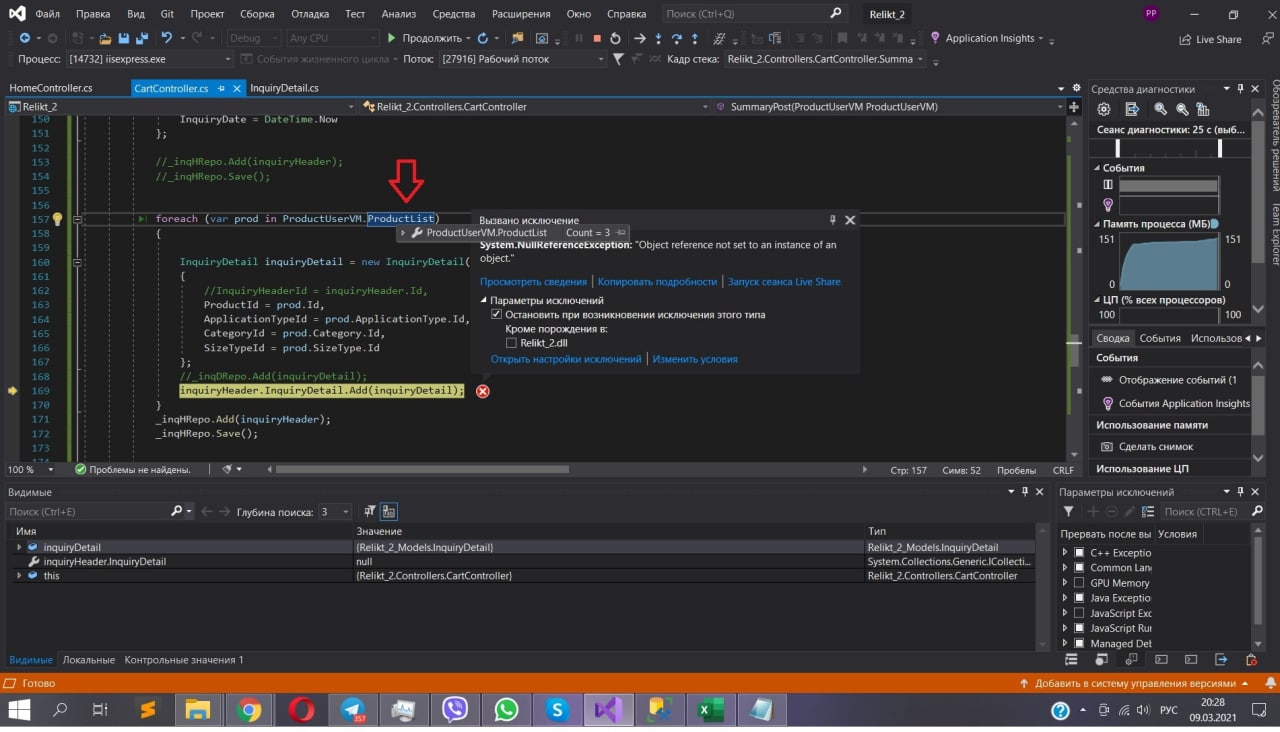
Task: Click Сделать снимок snapshot button
Action: [1148, 446]
